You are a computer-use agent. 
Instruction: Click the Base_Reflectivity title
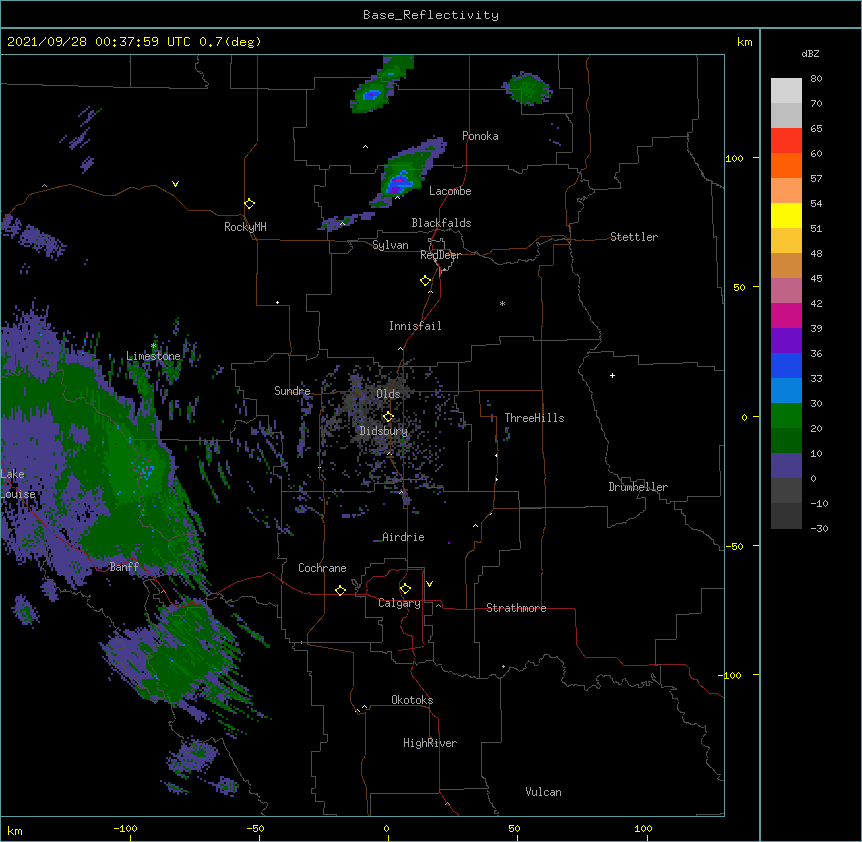(431, 15)
